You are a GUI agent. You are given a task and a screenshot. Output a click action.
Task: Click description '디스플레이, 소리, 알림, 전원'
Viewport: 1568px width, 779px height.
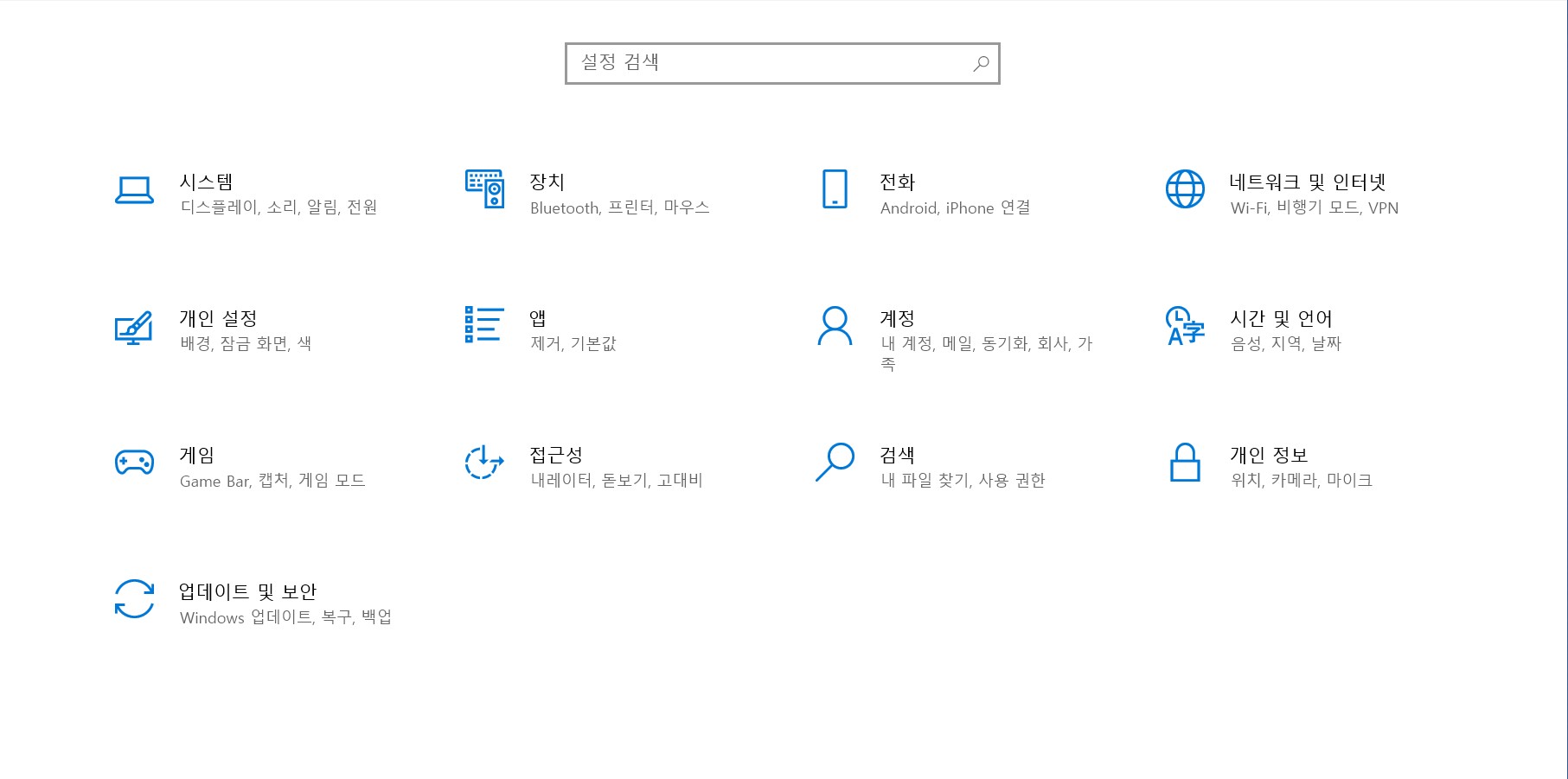(278, 208)
